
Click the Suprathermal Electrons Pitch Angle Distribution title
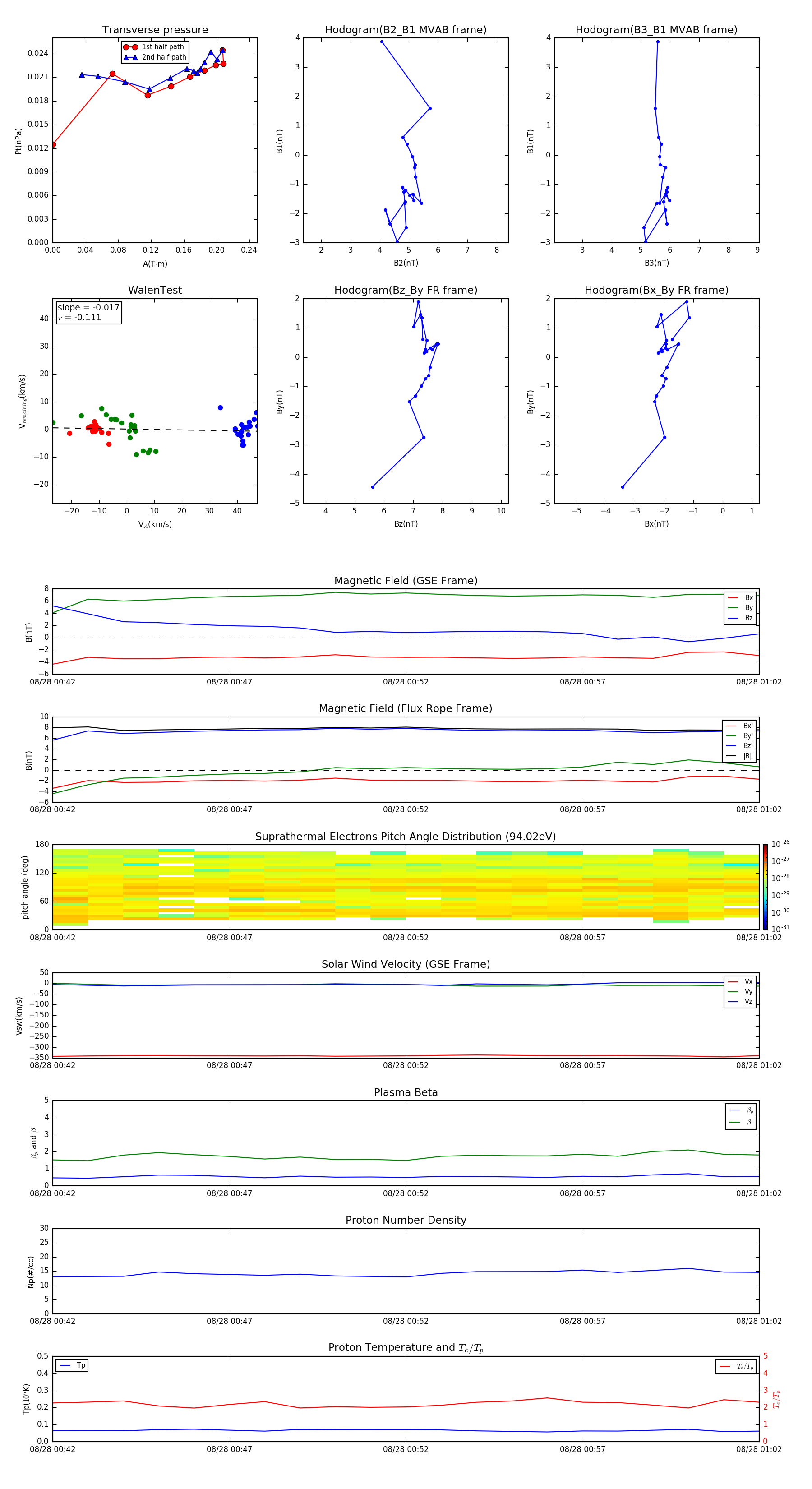point(406,837)
